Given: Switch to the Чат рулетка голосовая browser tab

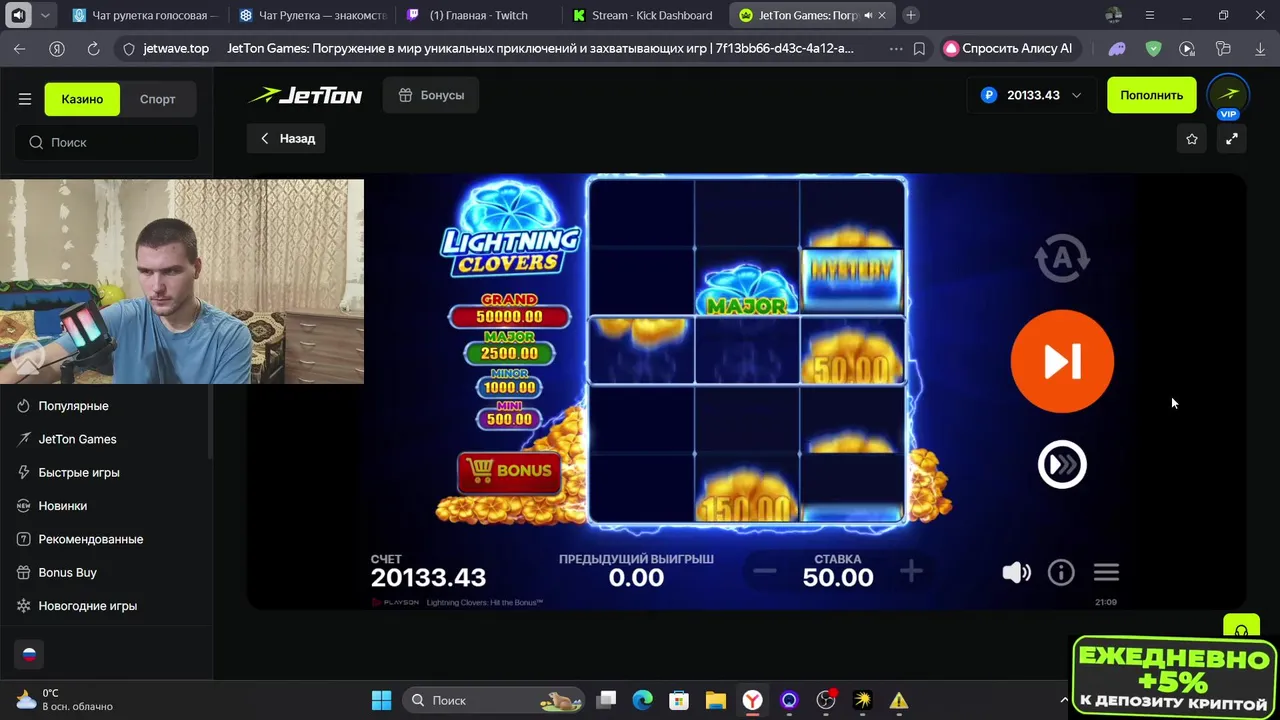Looking at the screenshot, I should (x=145, y=15).
